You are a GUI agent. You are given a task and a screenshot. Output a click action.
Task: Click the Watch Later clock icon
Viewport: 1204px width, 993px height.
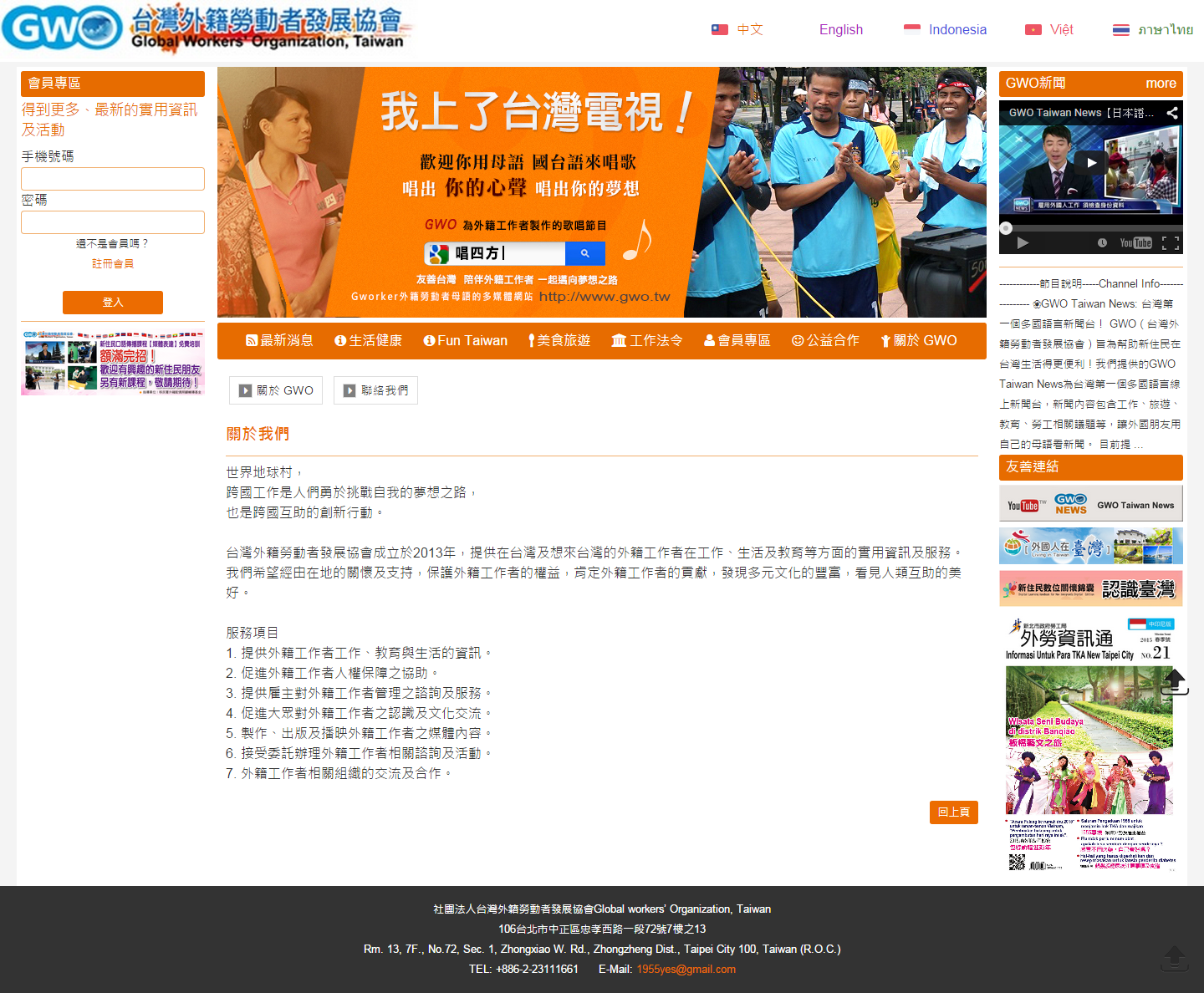[x=1102, y=243]
